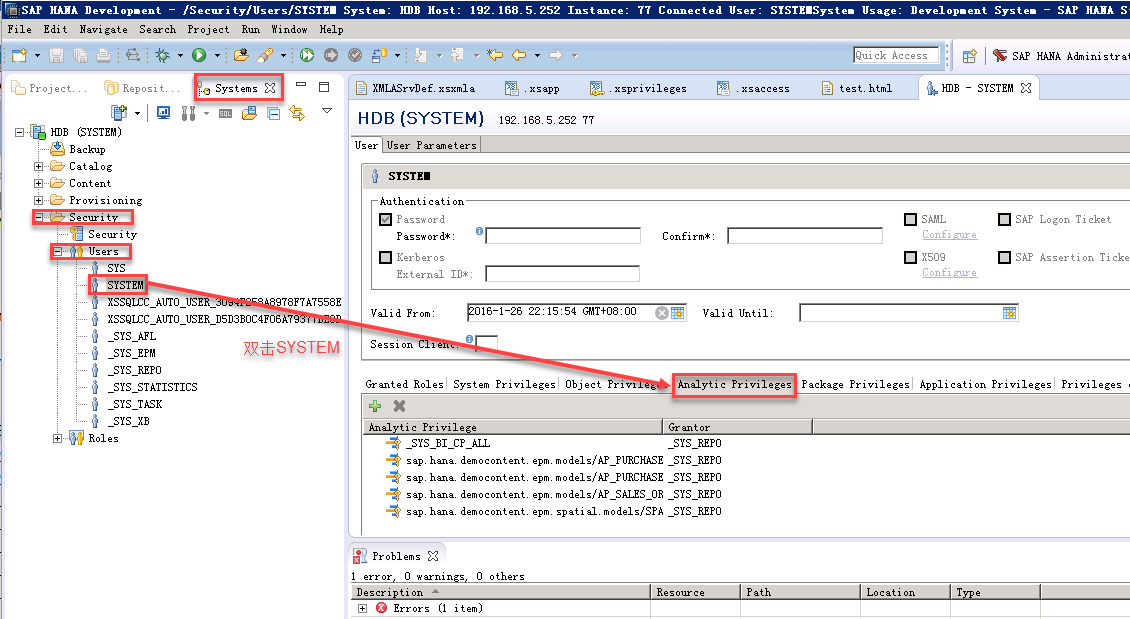The height and width of the screenshot is (619, 1130).
Task: Click Collapse All icon in Systems view
Action: tap(274, 113)
